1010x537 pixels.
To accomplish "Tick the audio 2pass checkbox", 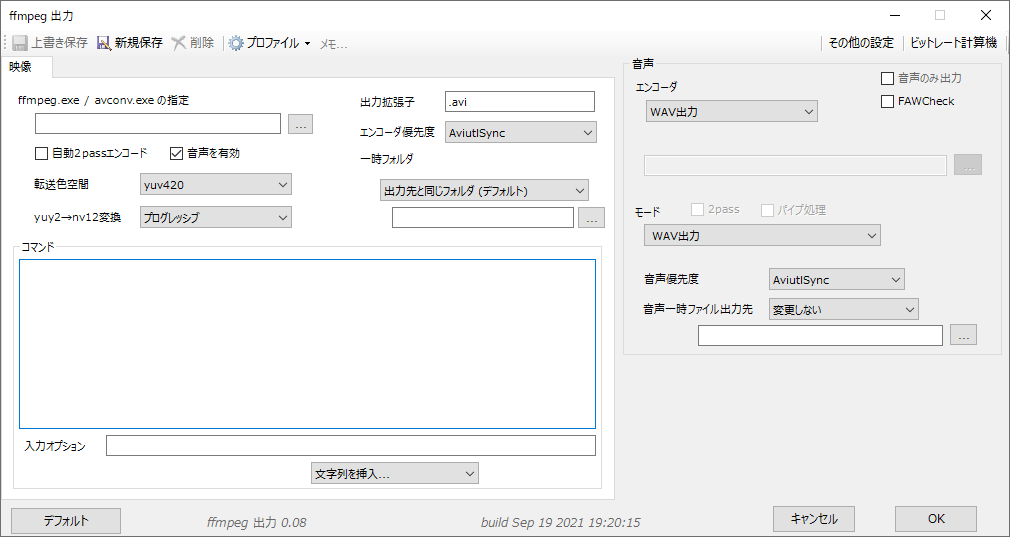I will coord(697,210).
